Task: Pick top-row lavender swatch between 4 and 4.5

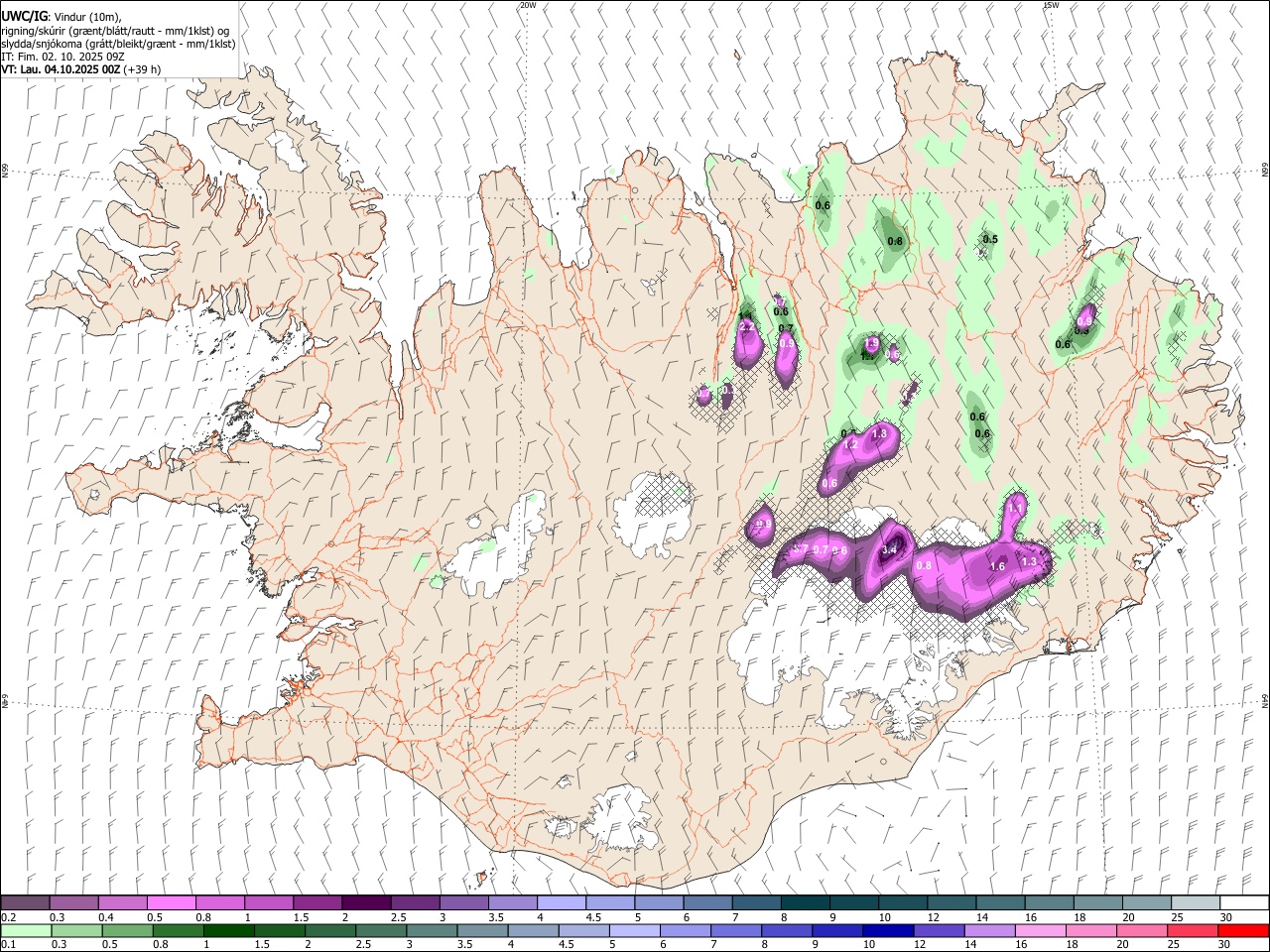Action: click(x=561, y=903)
